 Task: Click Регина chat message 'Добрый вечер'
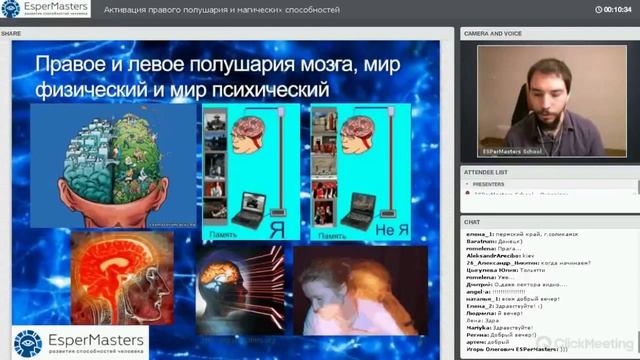click(x=501, y=335)
